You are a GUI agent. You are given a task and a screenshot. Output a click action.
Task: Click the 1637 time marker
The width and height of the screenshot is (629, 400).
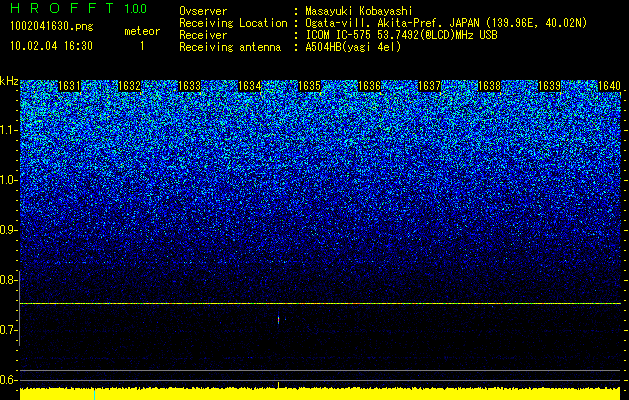pos(429,86)
